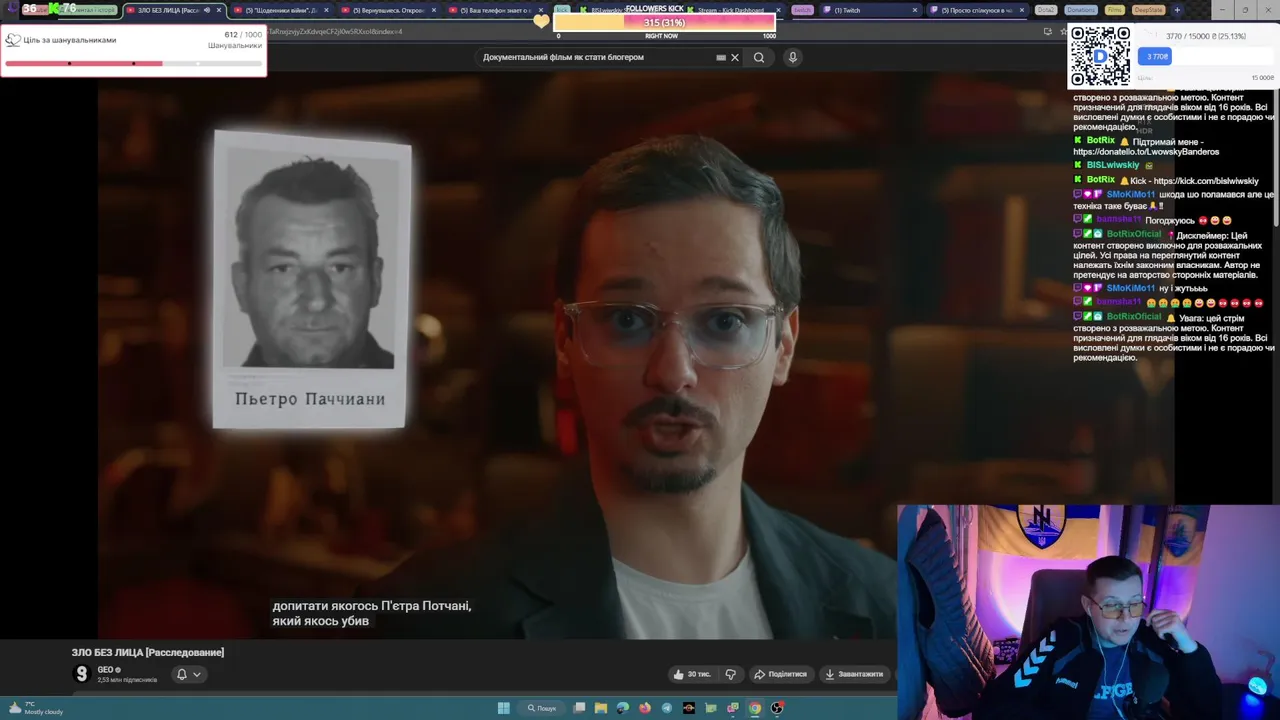
Task: Click the Поділитися share button
Action: click(780, 674)
